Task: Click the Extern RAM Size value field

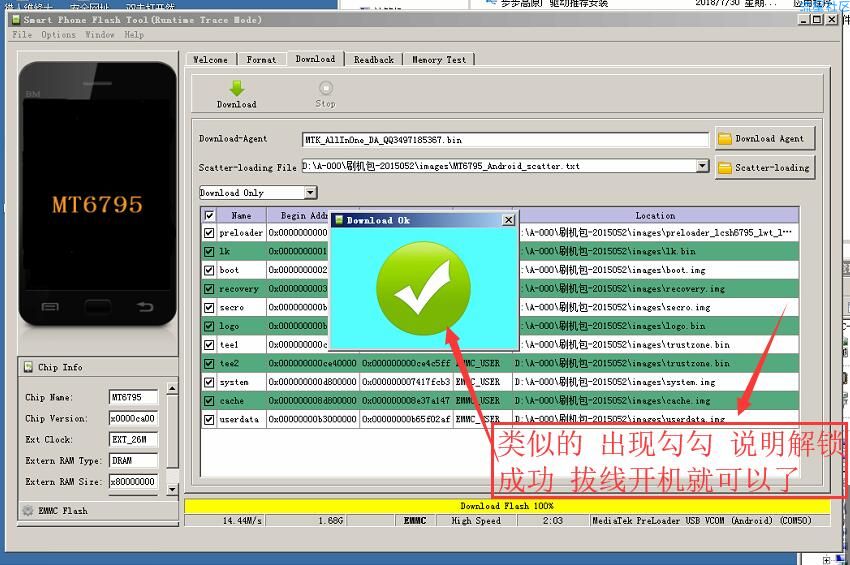Action: (133, 481)
